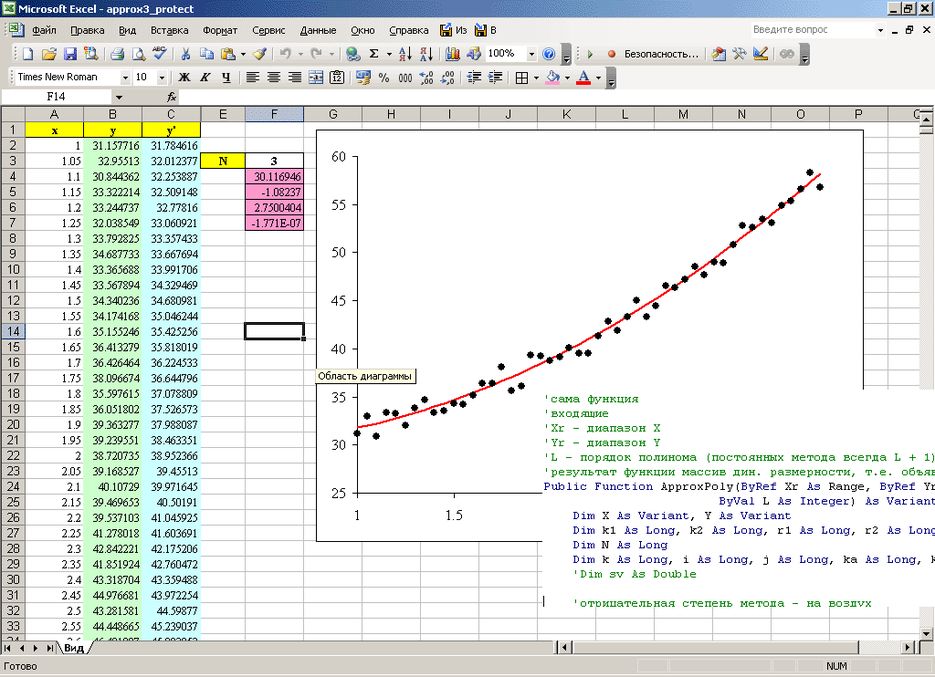Click the Copy icon

[x=206, y=54]
